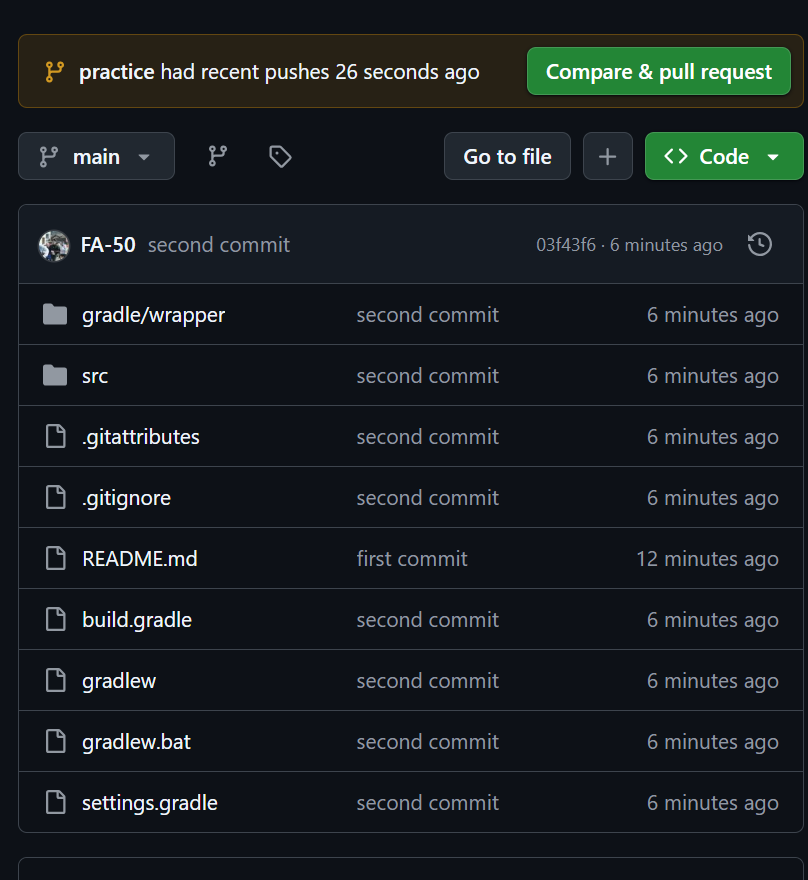Click '6 minutes ago' in the gradlew row
This screenshot has height=880, width=808.
pos(713,681)
